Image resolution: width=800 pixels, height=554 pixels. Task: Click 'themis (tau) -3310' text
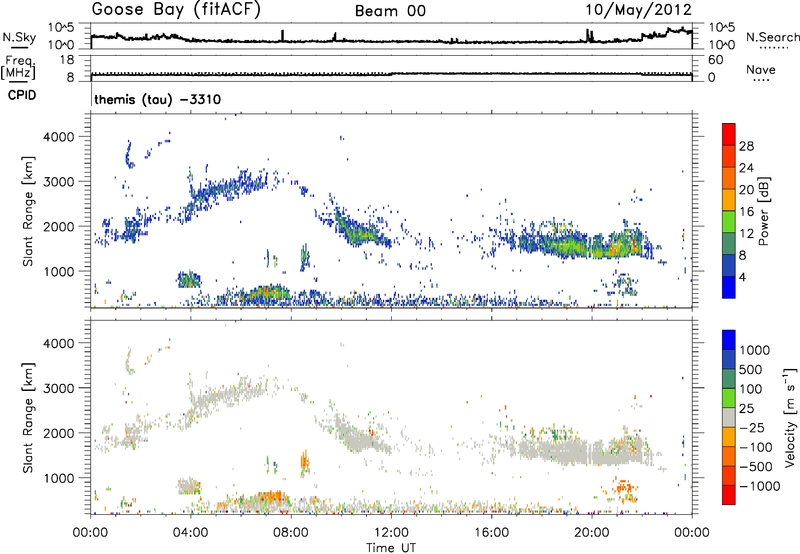tap(158, 99)
